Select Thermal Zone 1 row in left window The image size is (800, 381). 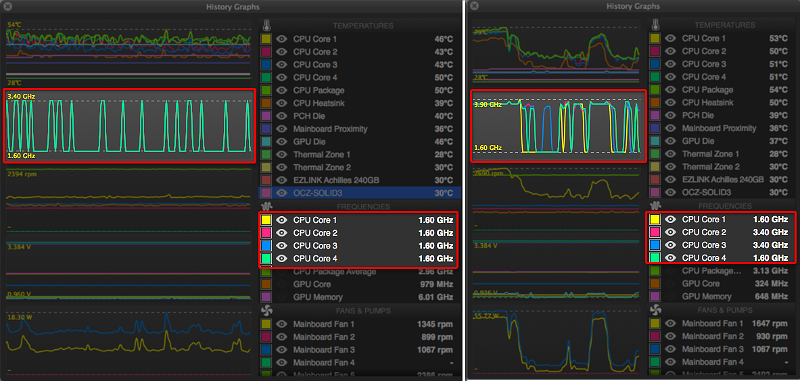point(359,155)
